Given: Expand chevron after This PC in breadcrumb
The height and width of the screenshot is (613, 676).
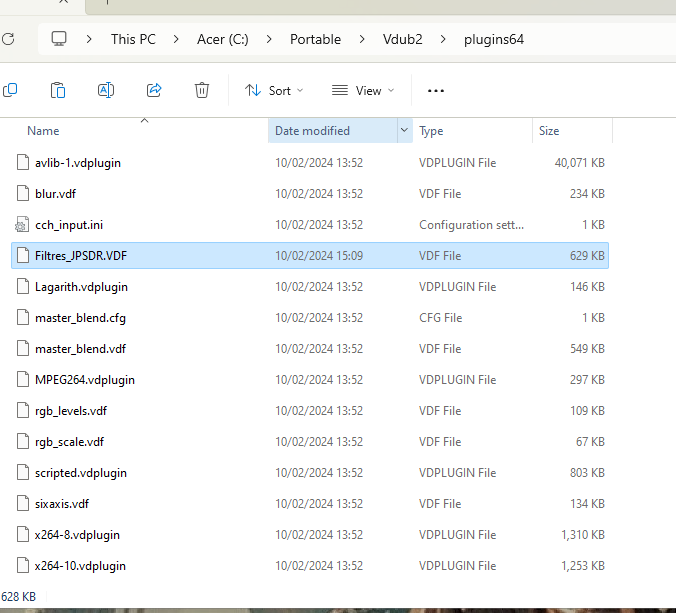Looking at the screenshot, I should tap(176, 39).
